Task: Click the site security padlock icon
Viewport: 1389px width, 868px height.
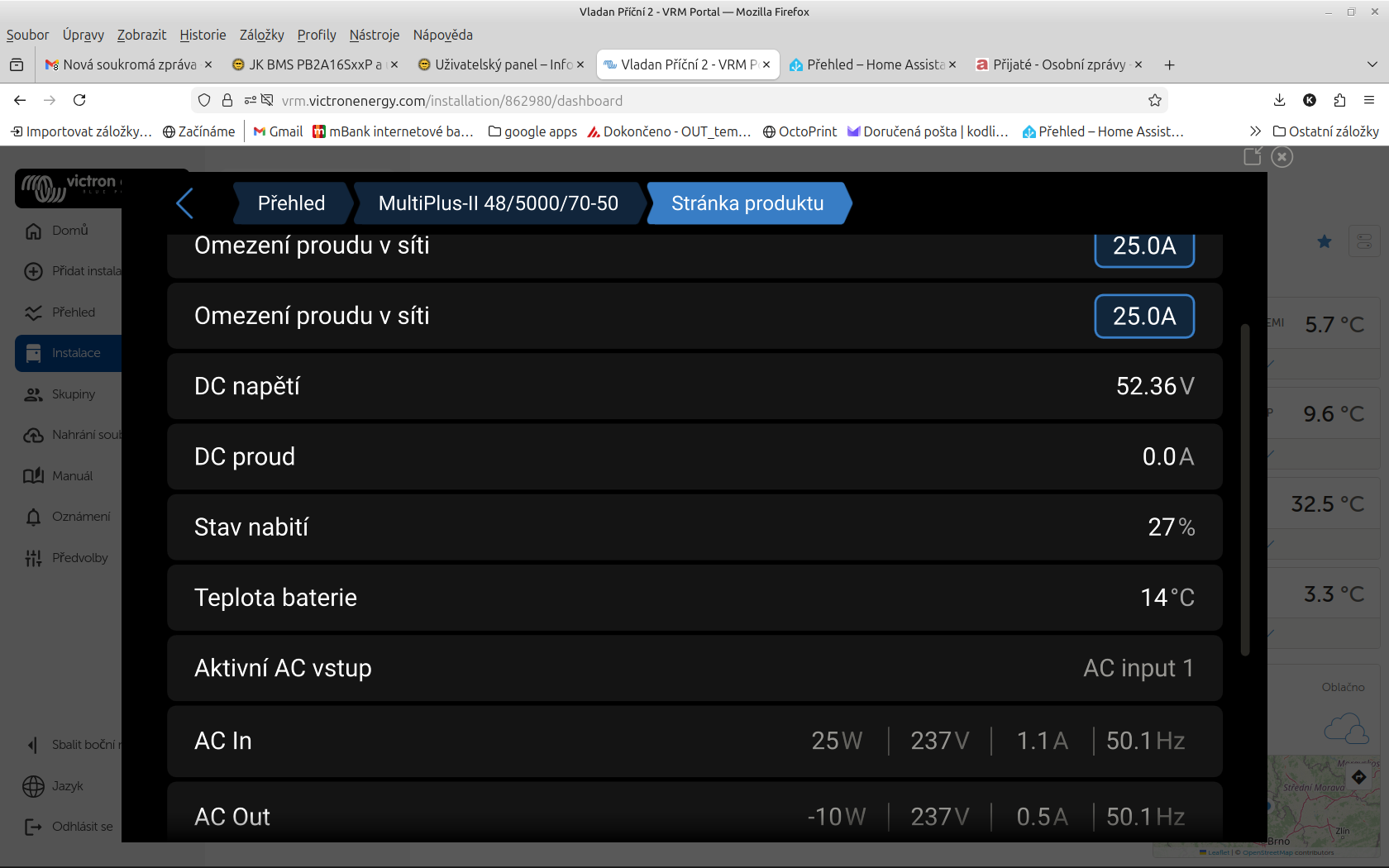Action: coord(227,100)
